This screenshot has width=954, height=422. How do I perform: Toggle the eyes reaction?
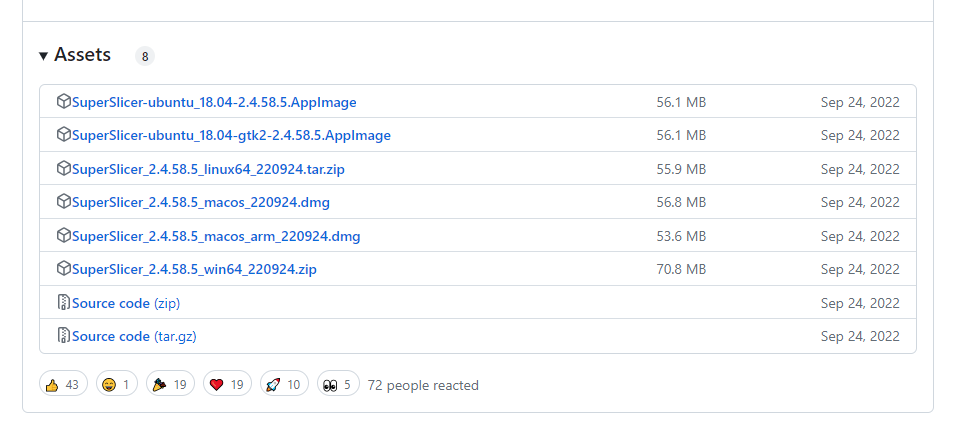[x=337, y=384]
